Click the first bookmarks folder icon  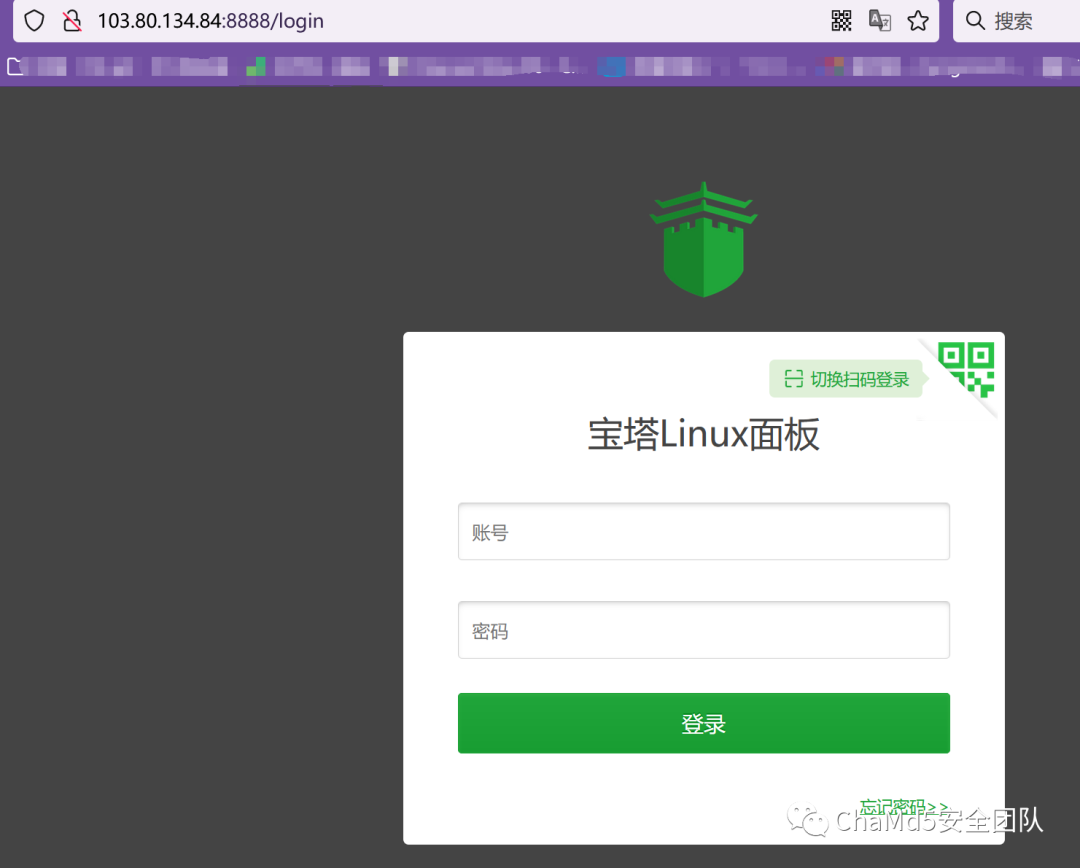click(14, 66)
